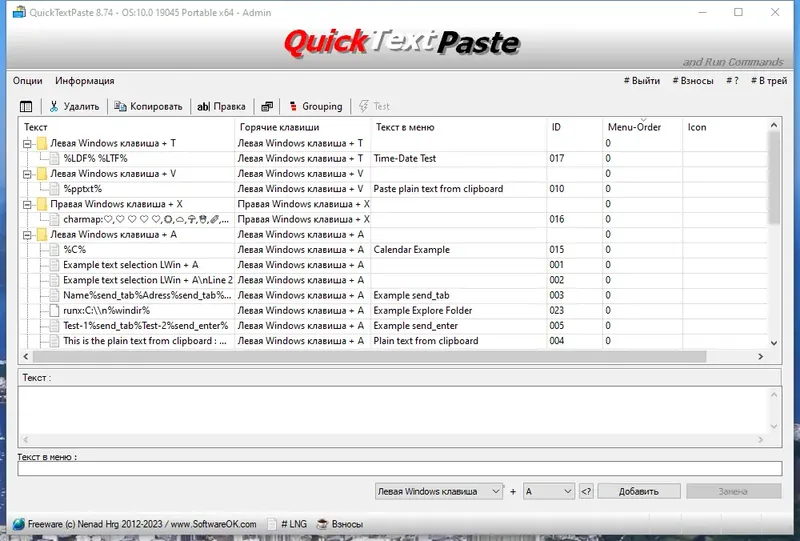Open the Grouping toolbar option

coord(315,106)
